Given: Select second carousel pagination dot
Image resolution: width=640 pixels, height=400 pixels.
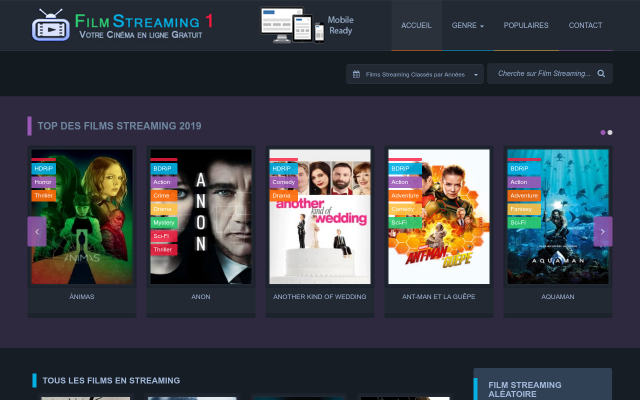Looking at the screenshot, I should pyautogui.click(x=610, y=132).
